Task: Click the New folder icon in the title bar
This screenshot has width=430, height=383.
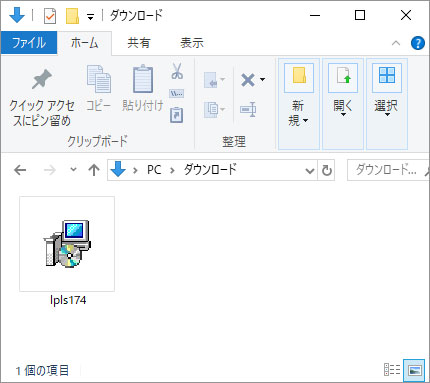Action: 72,16
